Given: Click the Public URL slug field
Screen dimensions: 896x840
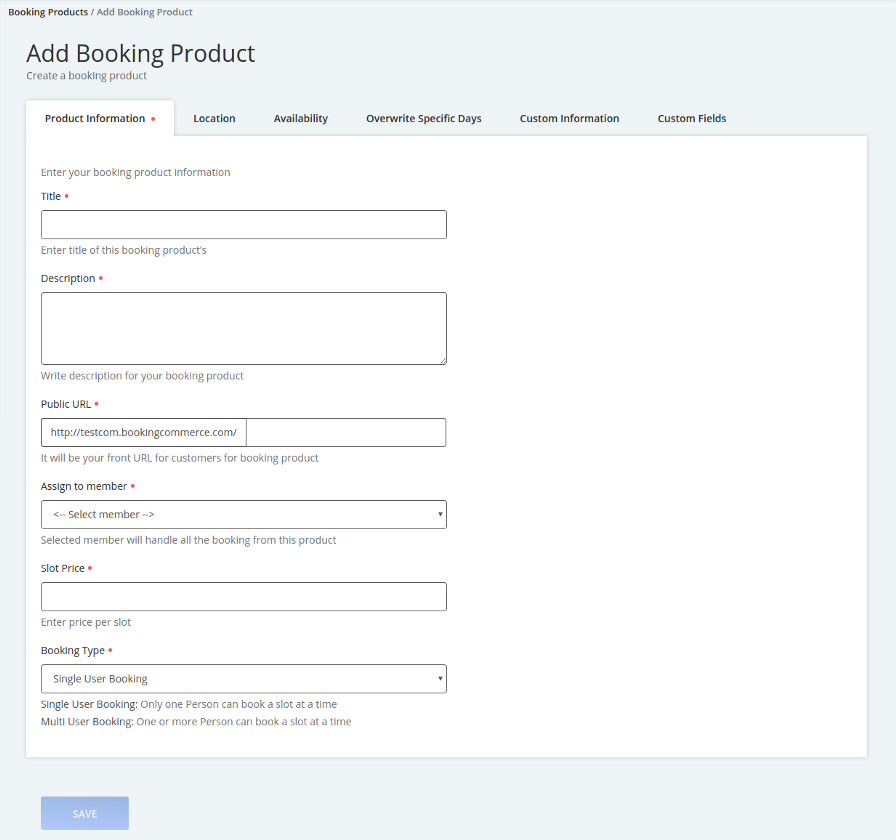Looking at the screenshot, I should (346, 433).
